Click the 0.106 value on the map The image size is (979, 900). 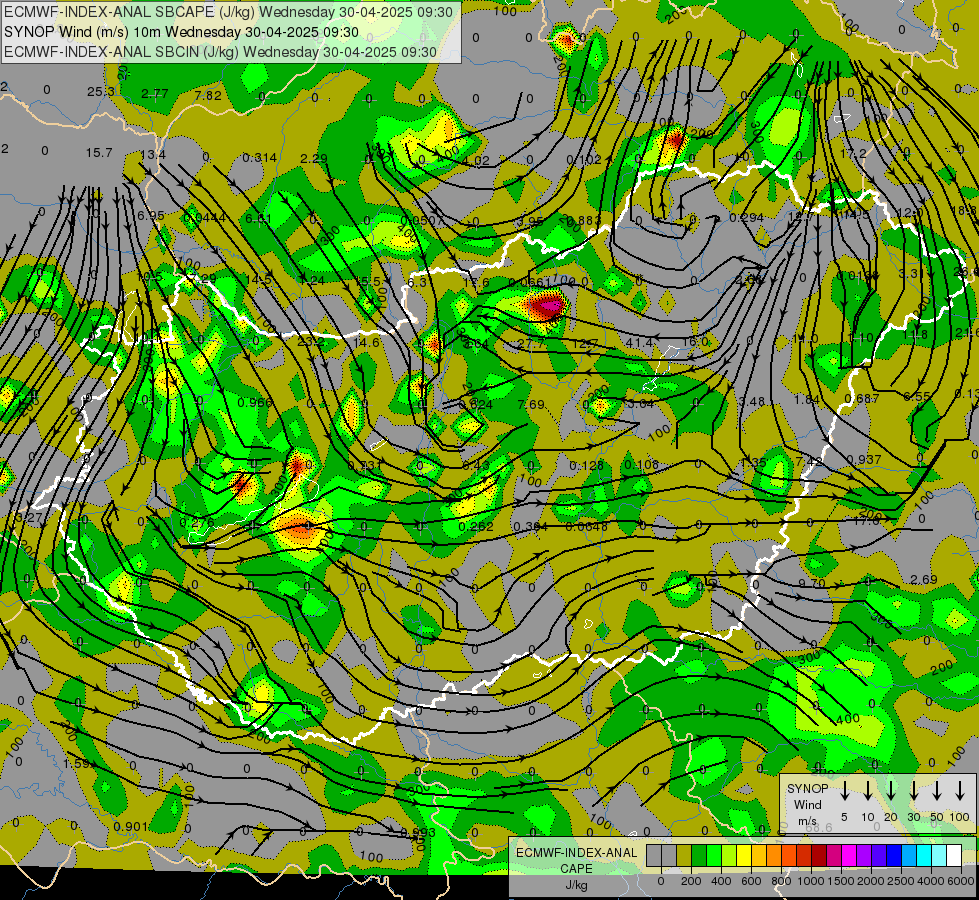[641, 464]
